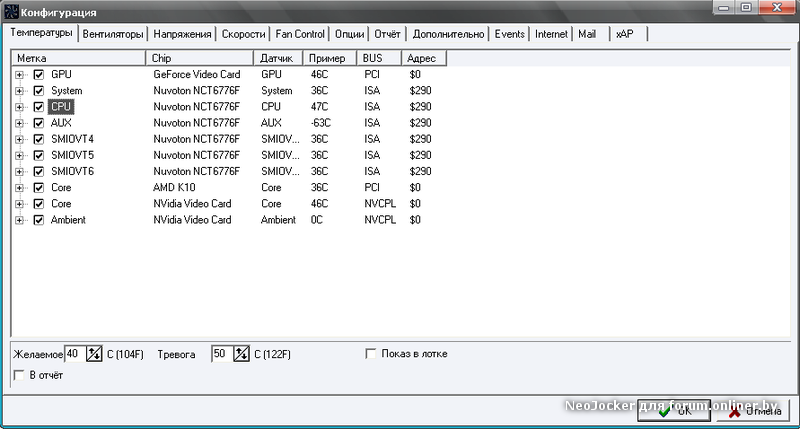800x429 pixels.
Task: Confirm with the OK button
Action: [x=673, y=411]
